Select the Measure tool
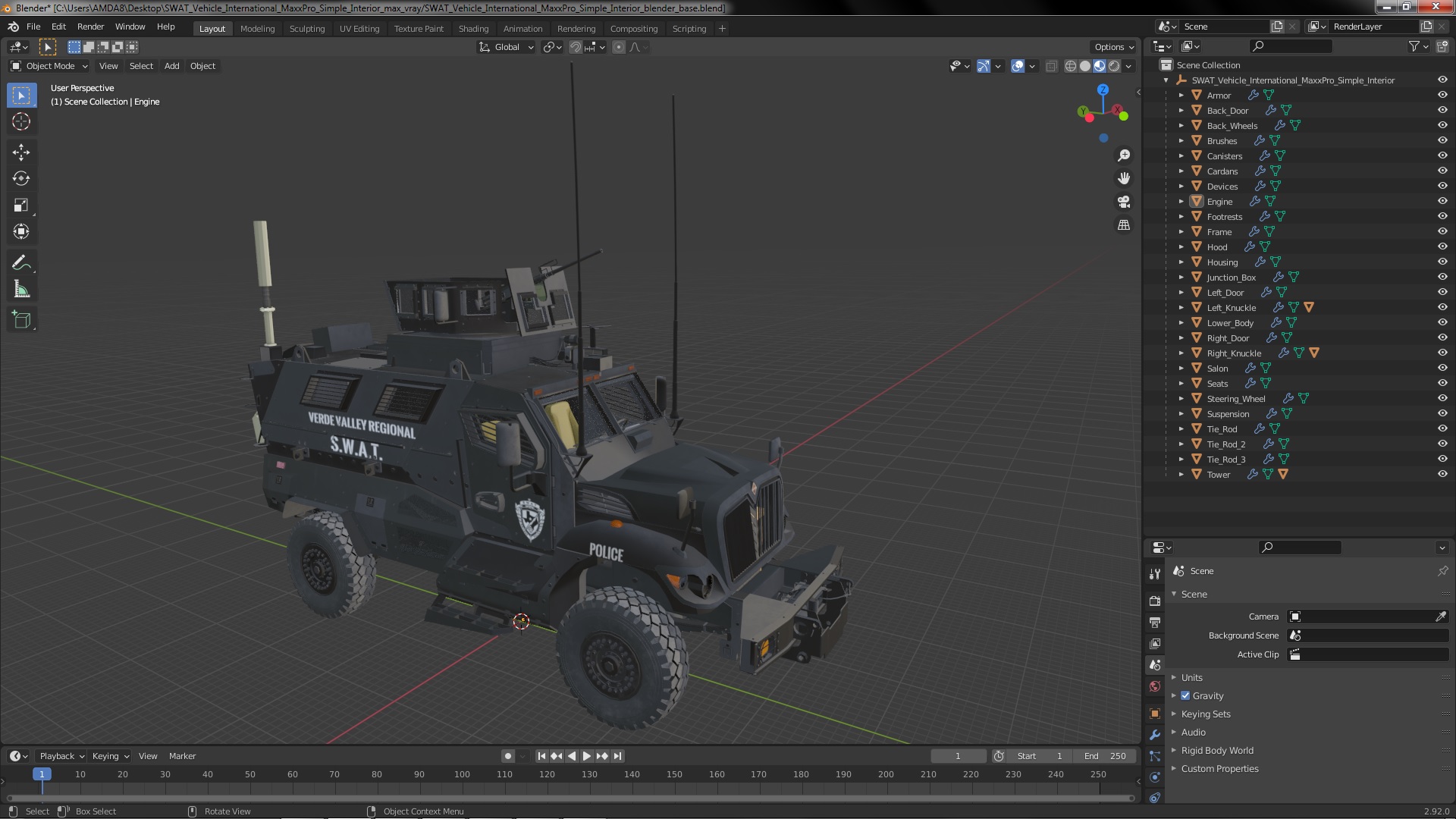Screen dimensions: 1456x819 click(x=21, y=290)
